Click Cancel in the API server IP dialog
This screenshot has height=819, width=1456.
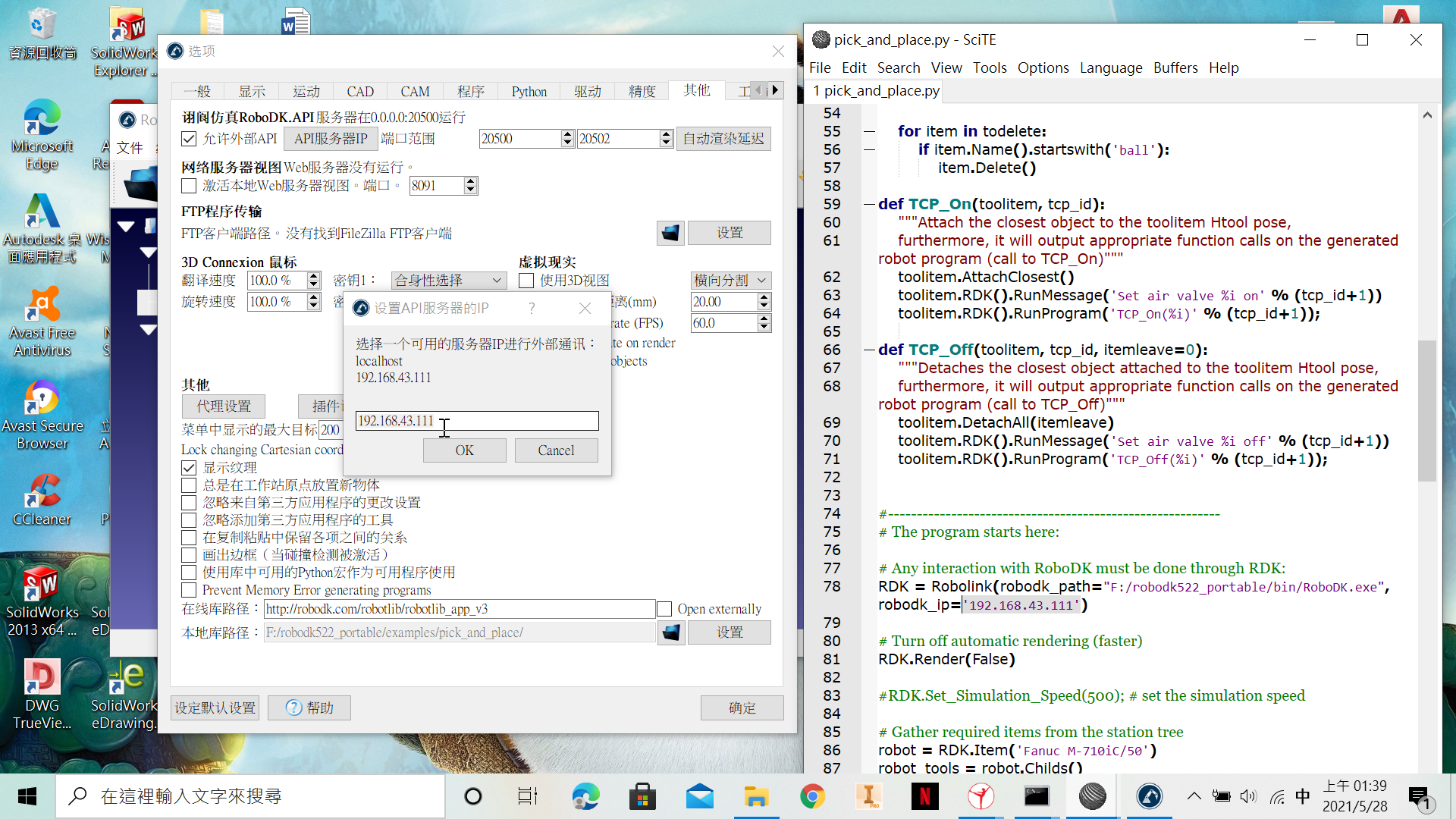pyautogui.click(x=556, y=450)
